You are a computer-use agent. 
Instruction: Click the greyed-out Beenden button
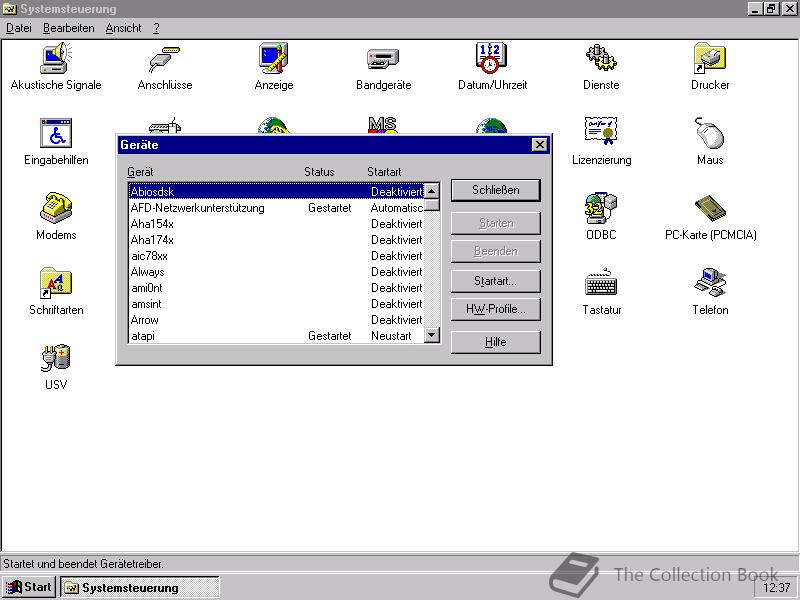495,252
